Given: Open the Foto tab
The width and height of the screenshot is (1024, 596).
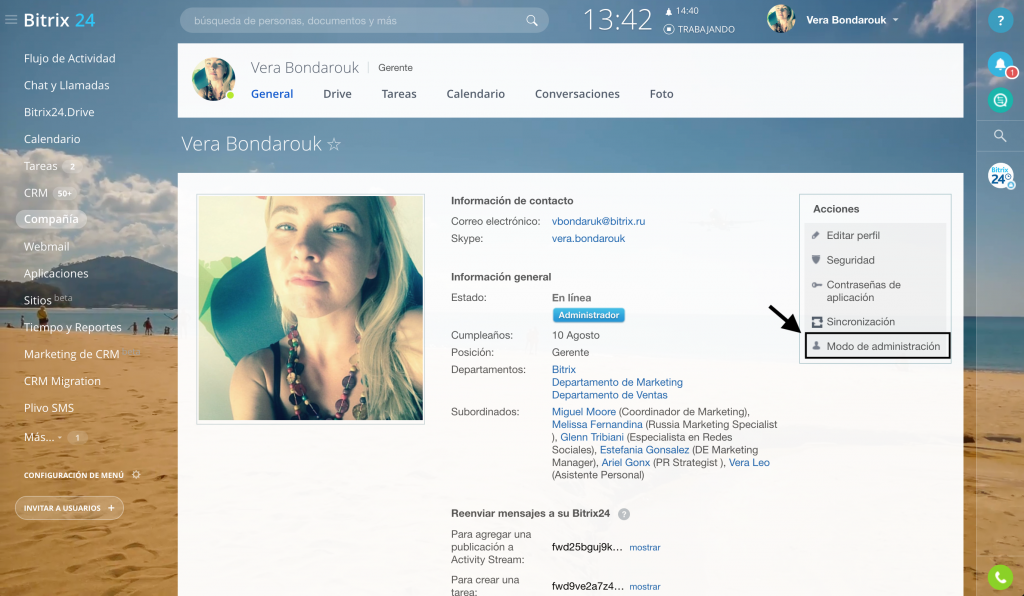Looking at the screenshot, I should tap(662, 94).
